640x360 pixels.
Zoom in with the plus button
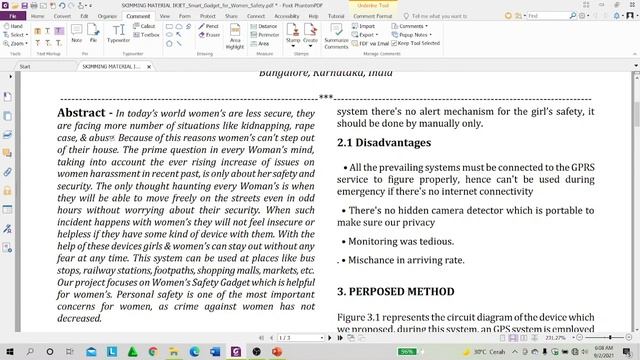629,338
